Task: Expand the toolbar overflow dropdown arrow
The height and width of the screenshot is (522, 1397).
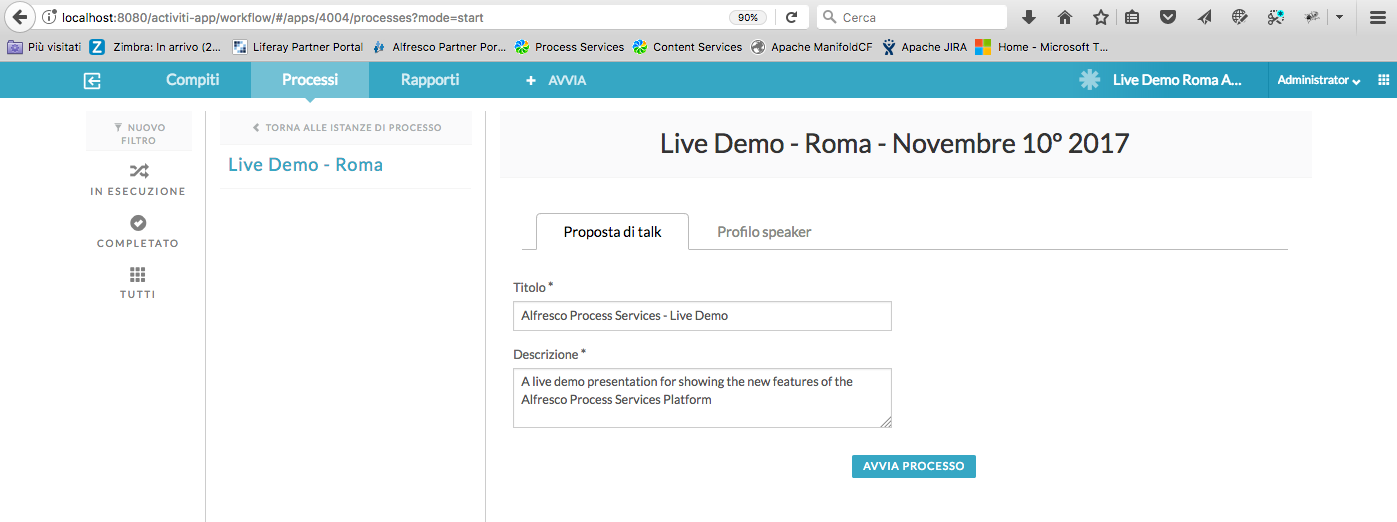Action: [1339, 17]
